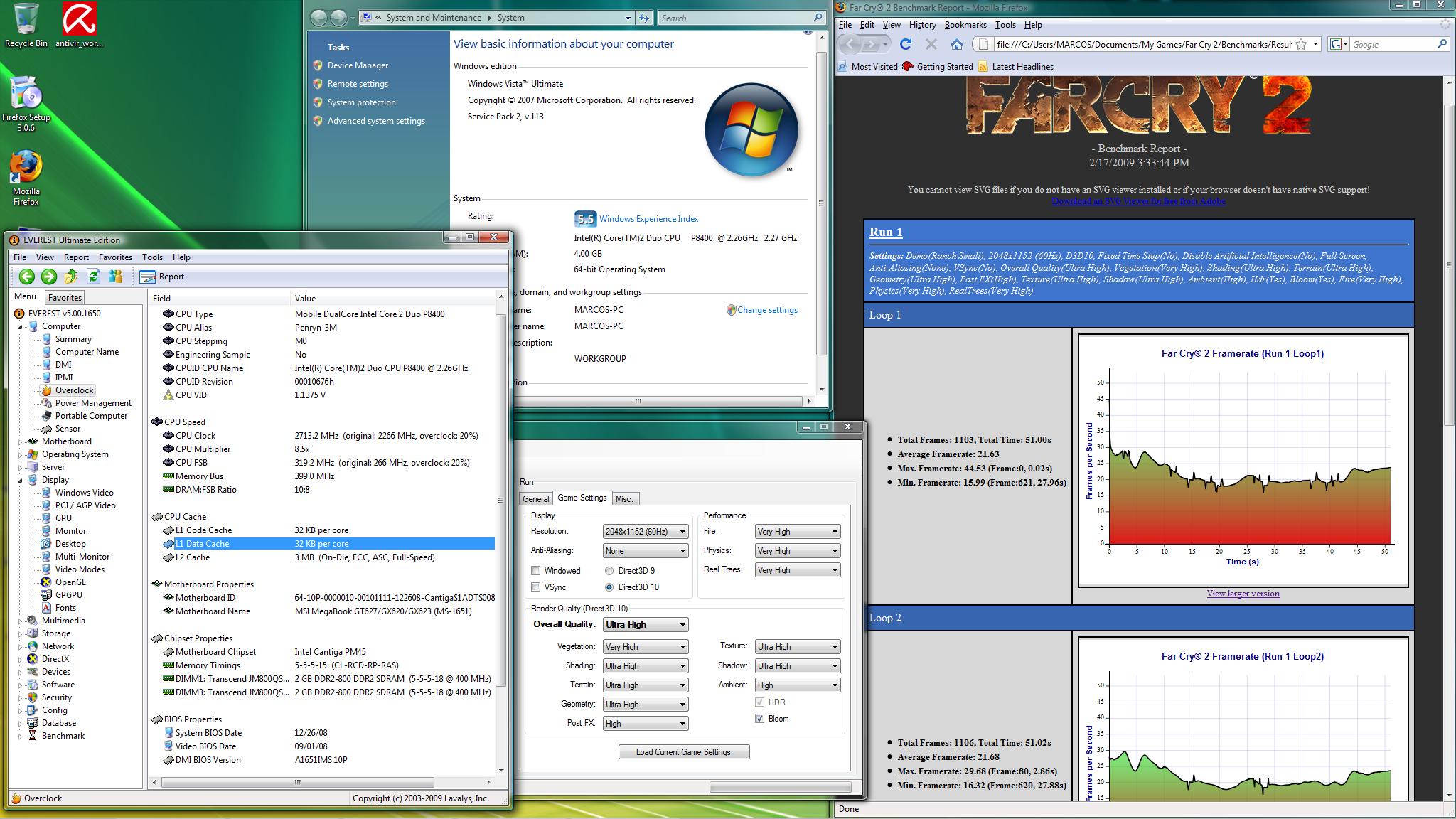Open Shadow quality dropdown
Viewport: 1456px width, 819px height.
798,666
